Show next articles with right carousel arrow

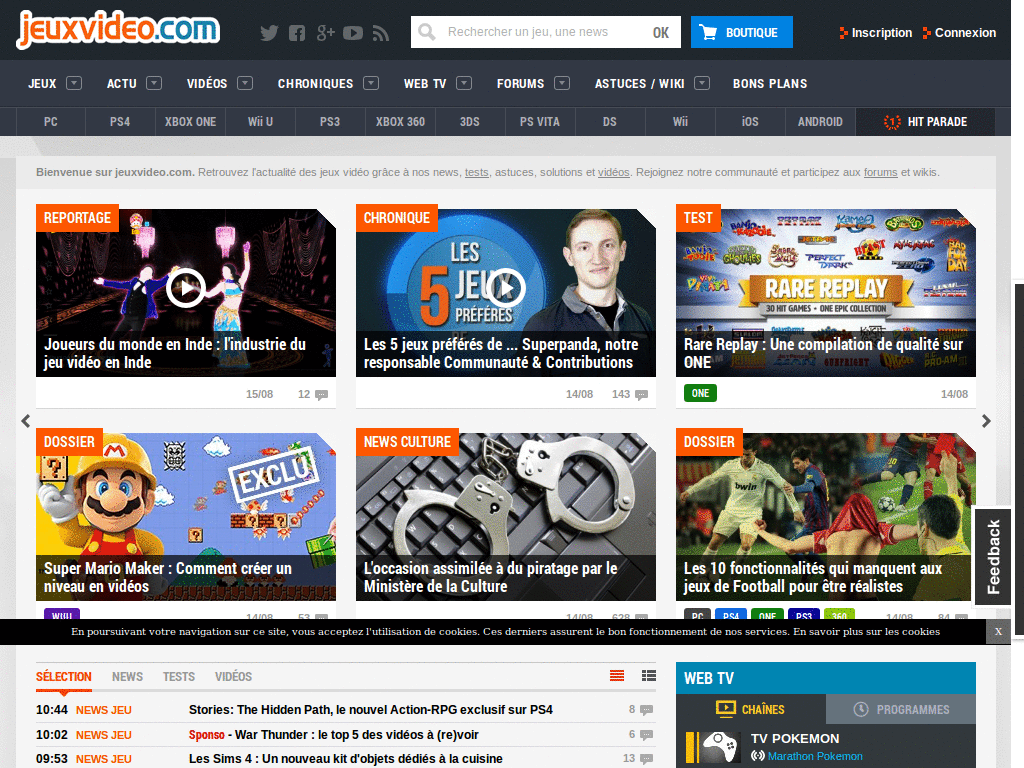986,421
